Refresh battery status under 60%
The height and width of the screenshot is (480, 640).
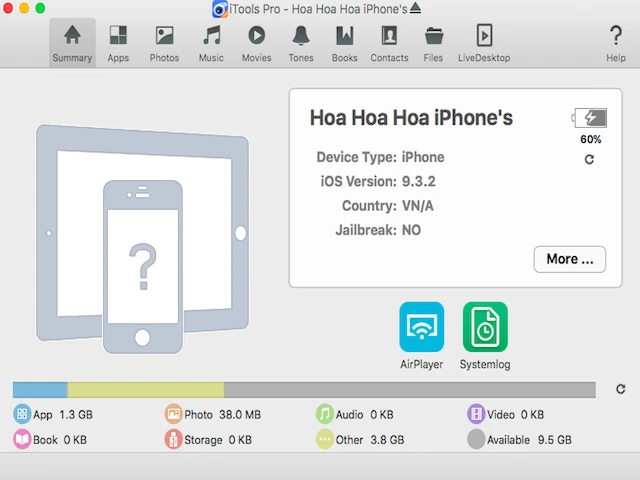(x=589, y=160)
